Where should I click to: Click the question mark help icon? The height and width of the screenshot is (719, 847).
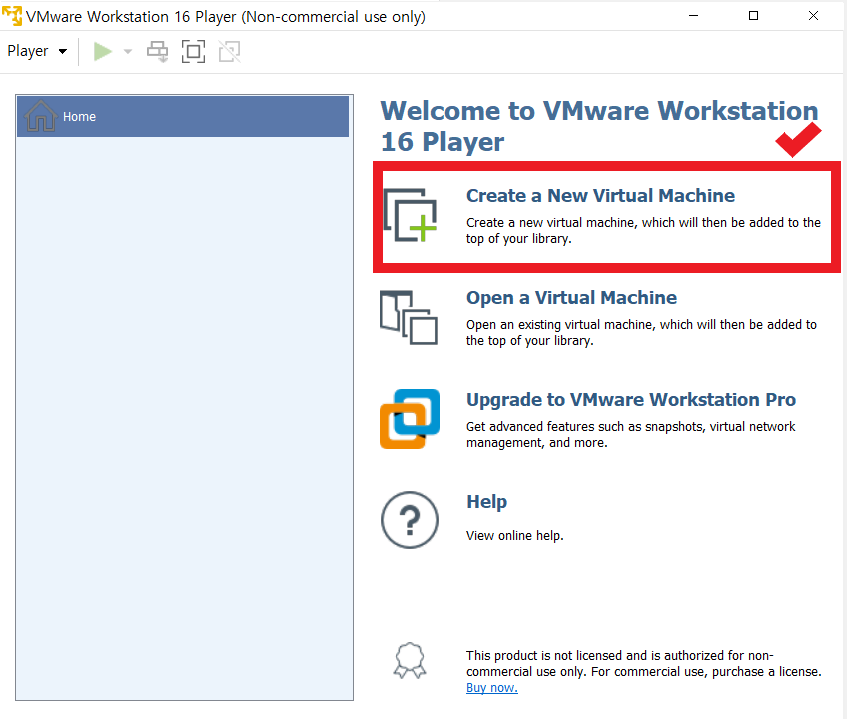410,520
